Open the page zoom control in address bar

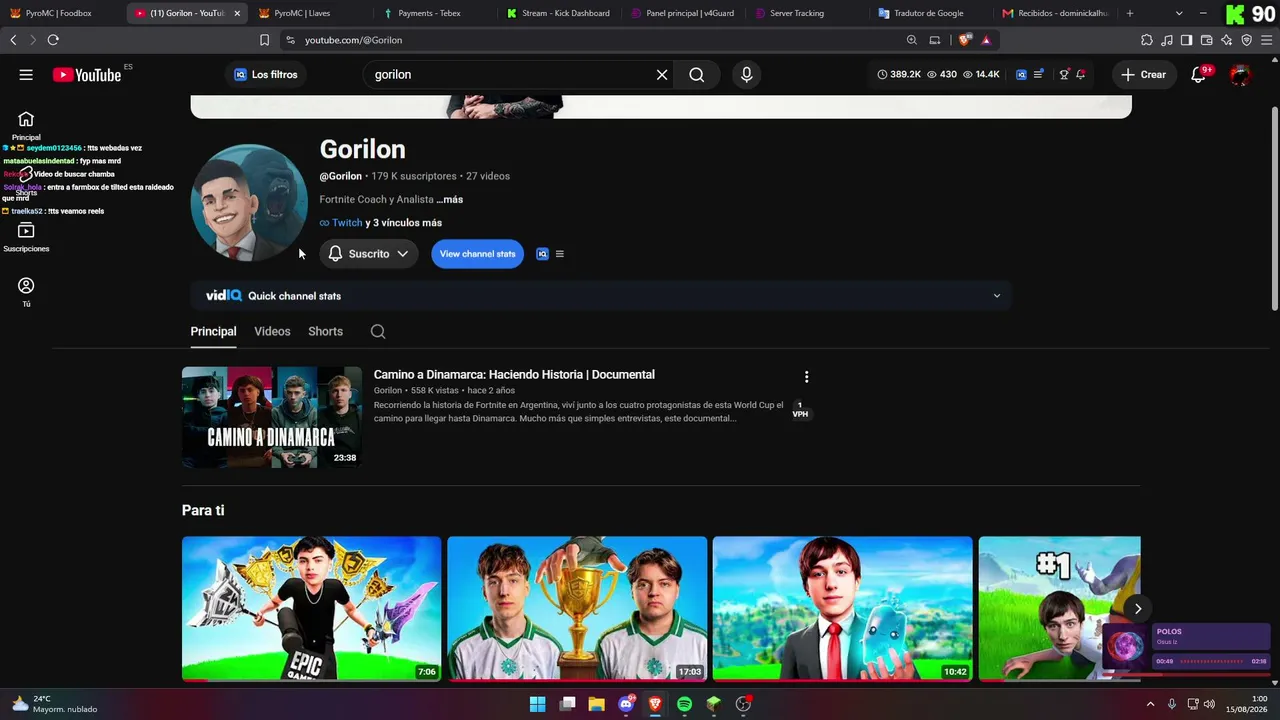point(912,40)
